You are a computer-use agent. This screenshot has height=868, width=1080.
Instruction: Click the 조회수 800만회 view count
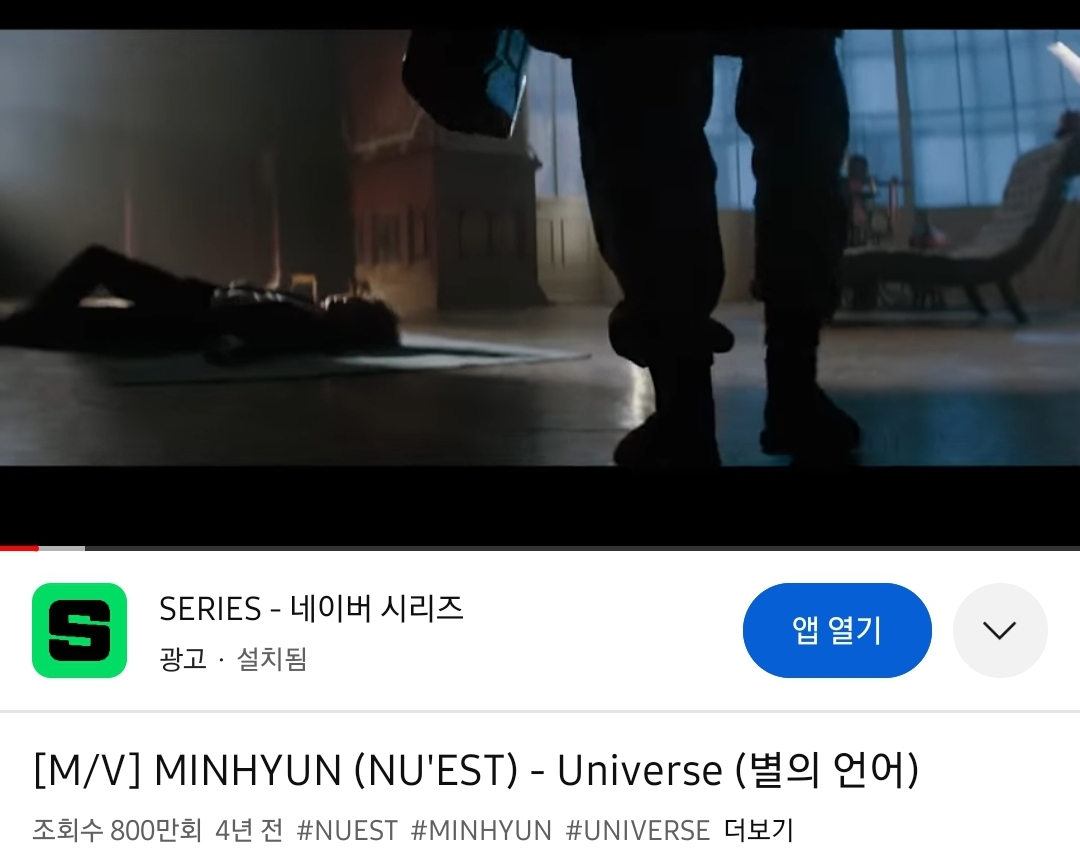pos(117,830)
